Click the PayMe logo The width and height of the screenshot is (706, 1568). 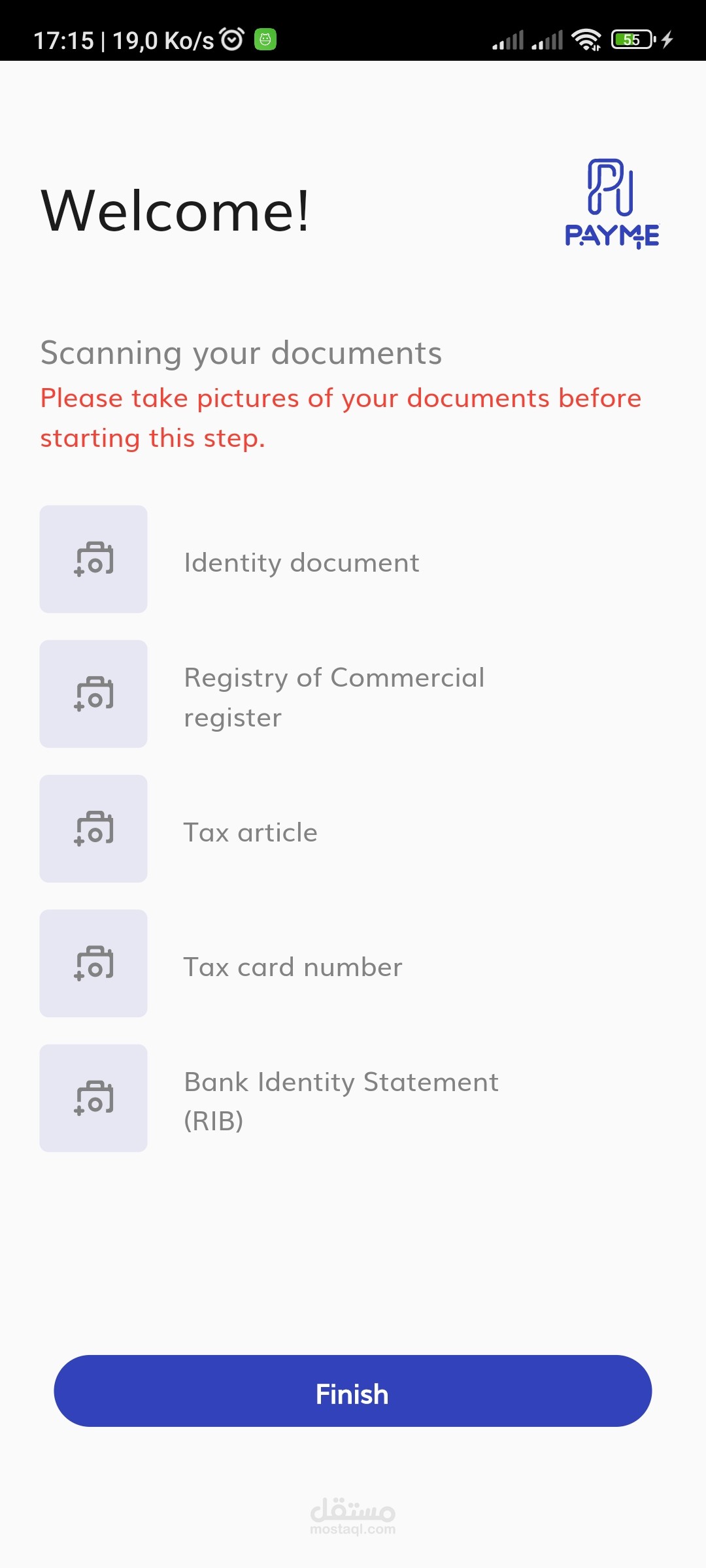click(x=612, y=204)
